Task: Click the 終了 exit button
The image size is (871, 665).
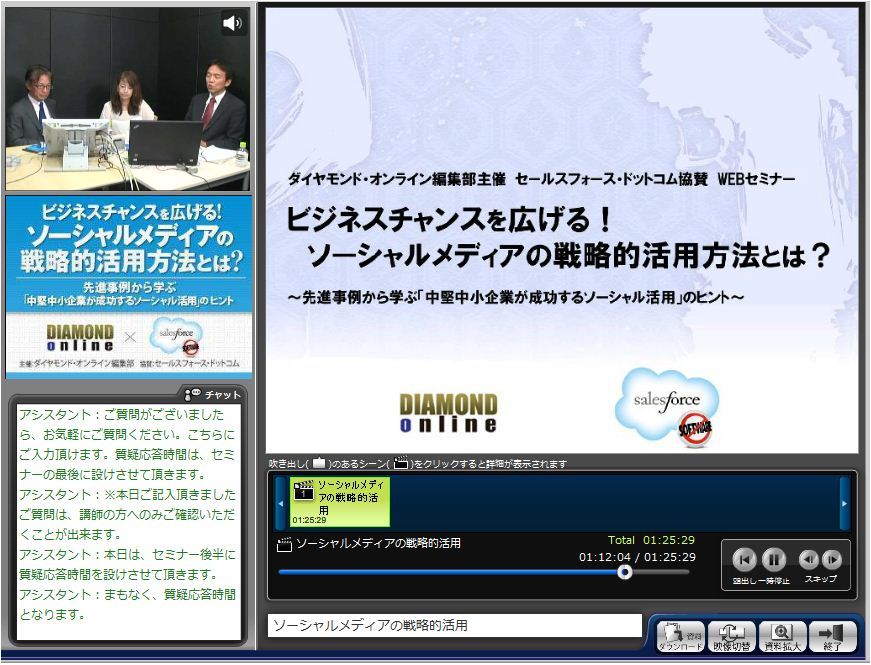Action: 833,637
